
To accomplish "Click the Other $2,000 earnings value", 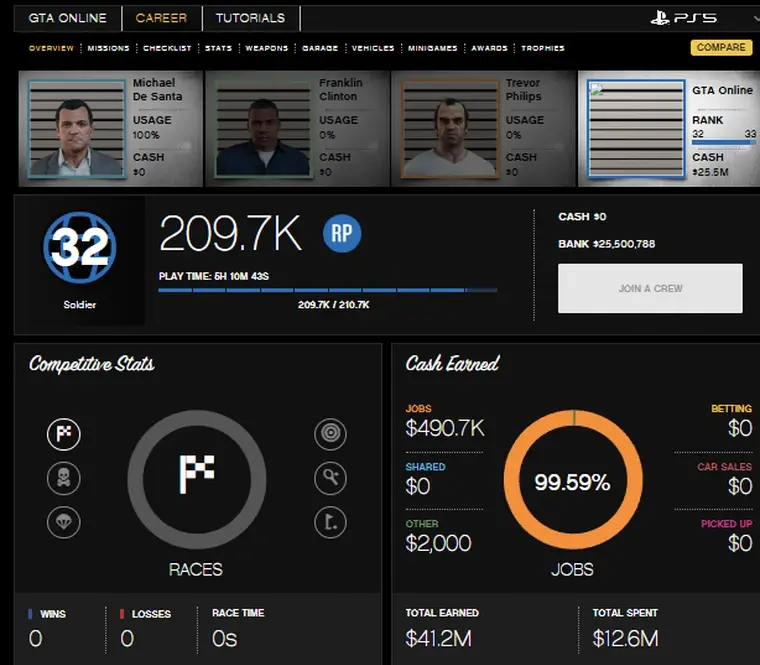I will coord(438,543).
